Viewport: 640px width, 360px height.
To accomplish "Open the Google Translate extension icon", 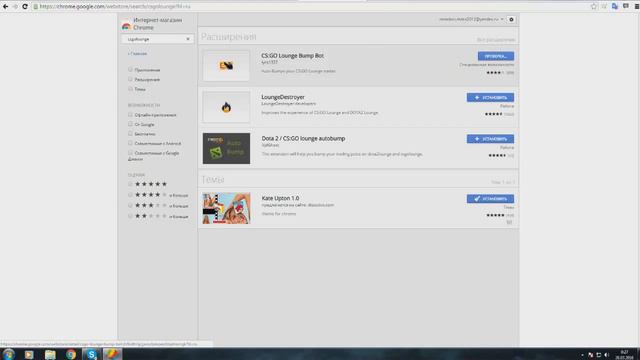I will pos(615,7).
